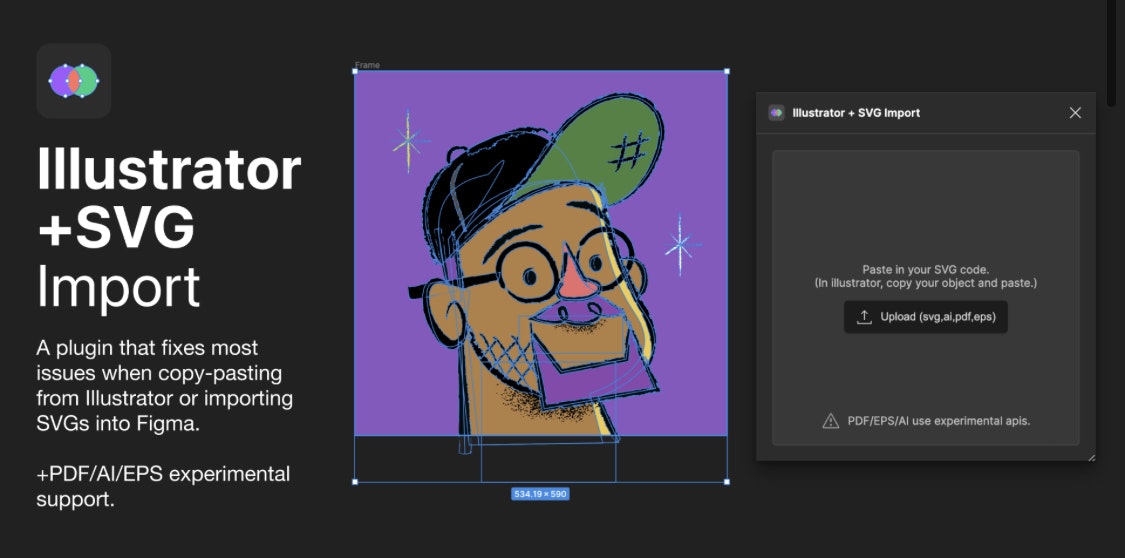
Task: Click the Paste in your SVG code area
Action: coord(926,276)
